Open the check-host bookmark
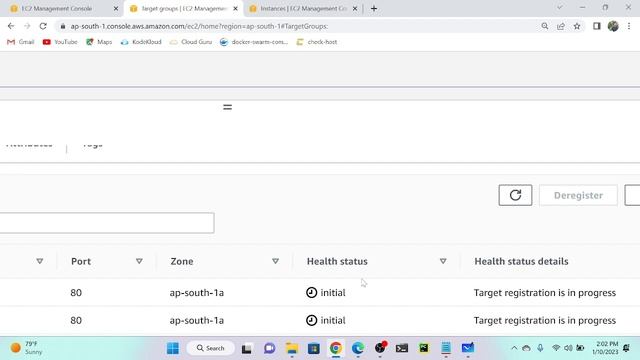The width and height of the screenshot is (640, 360). tap(317, 42)
